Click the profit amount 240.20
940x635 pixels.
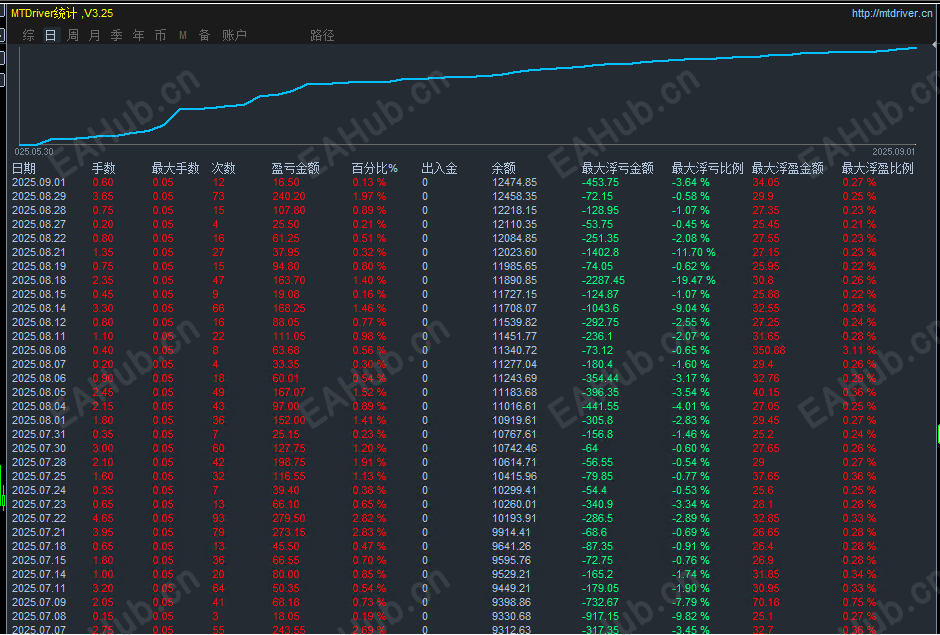point(288,196)
